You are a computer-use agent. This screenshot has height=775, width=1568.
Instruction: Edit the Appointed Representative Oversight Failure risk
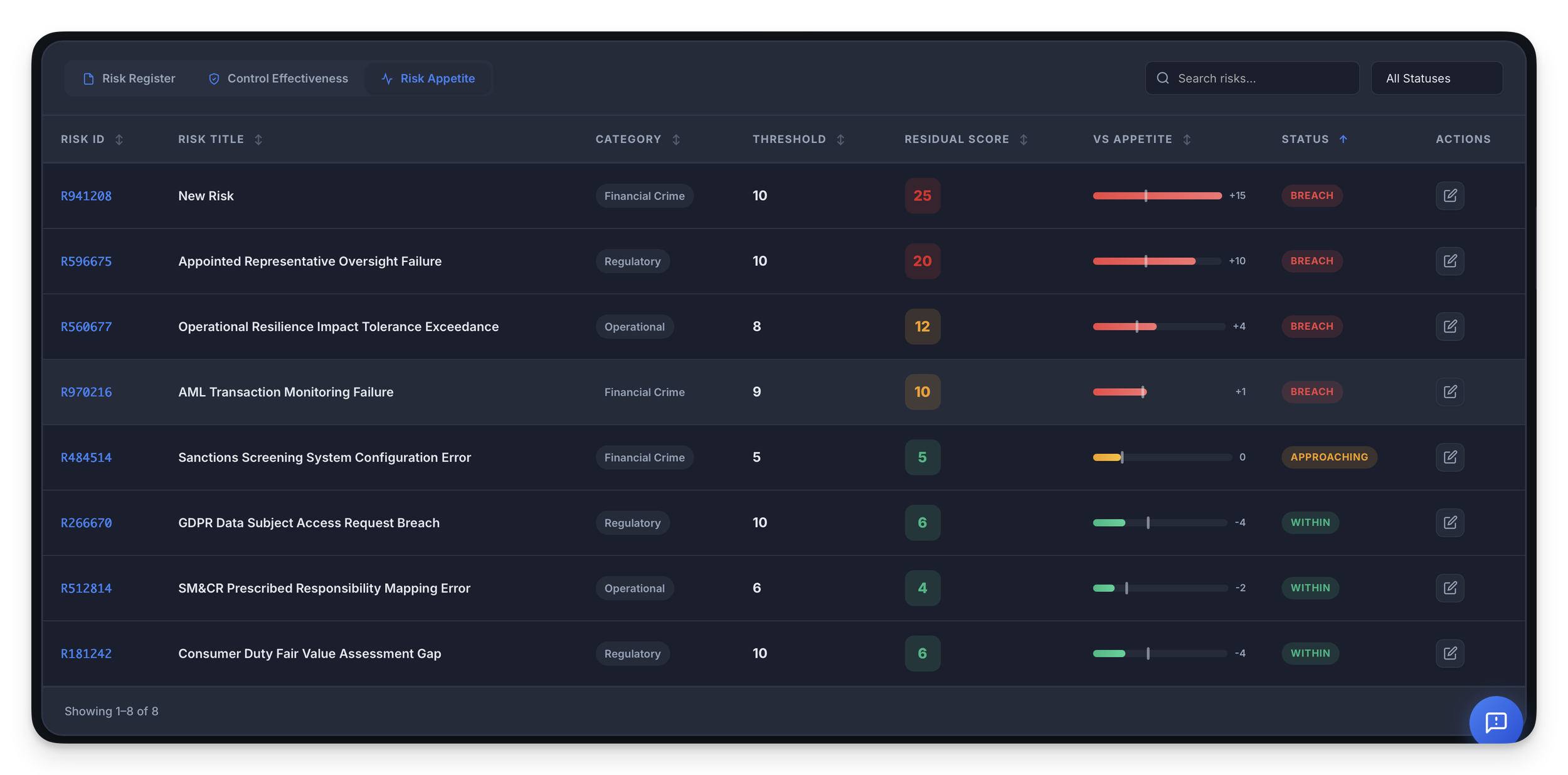(1449, 261)
